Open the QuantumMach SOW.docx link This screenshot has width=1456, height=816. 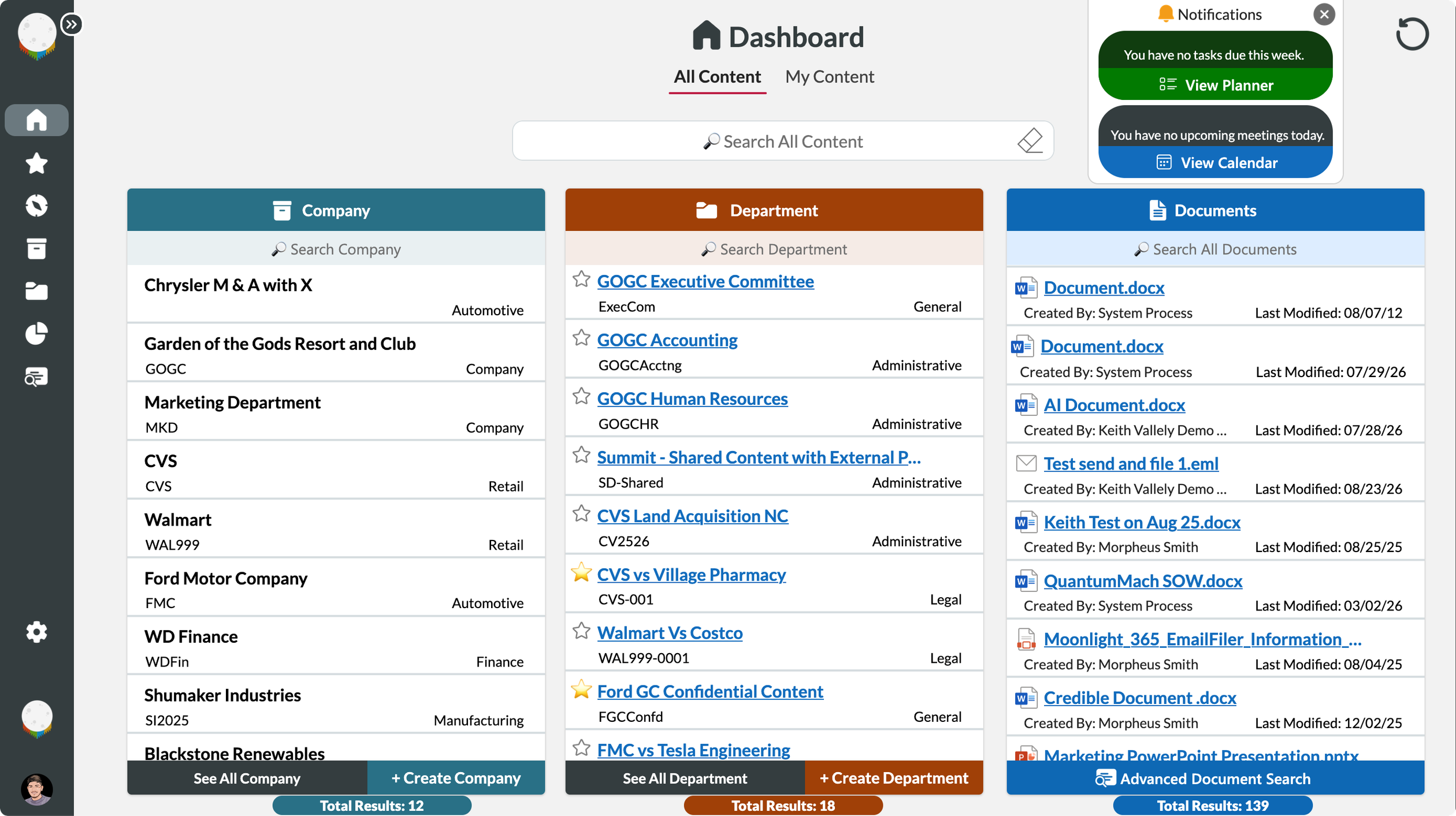click(1143, 580)
